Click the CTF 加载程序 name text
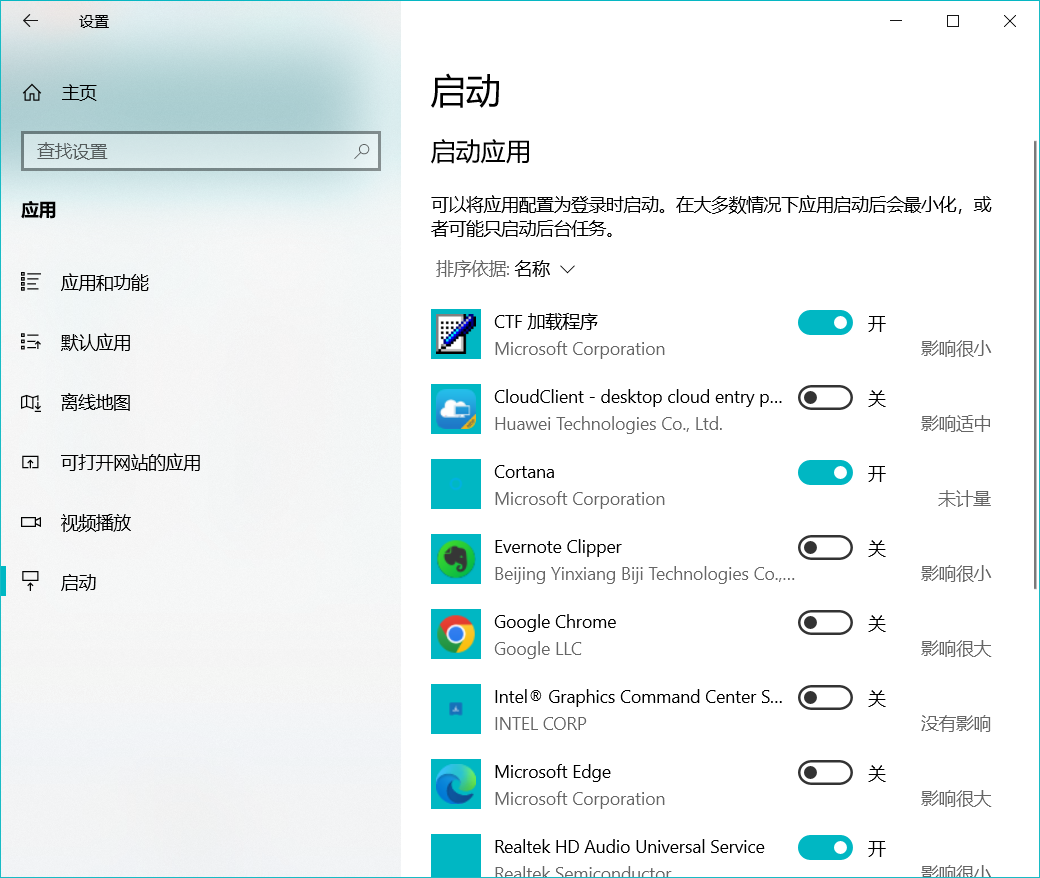Screen dimensions: 1040x878 click(x=546, y=322)
